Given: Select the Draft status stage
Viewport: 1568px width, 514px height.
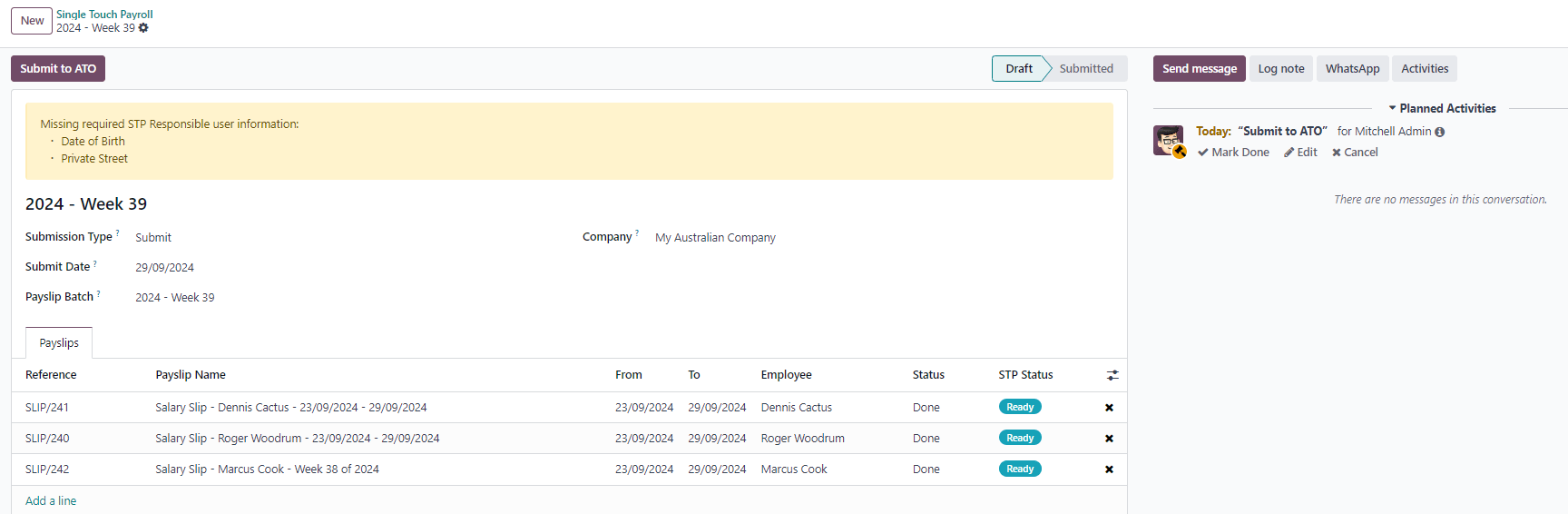Looking at the screenshot, I should click(1018, 69).
